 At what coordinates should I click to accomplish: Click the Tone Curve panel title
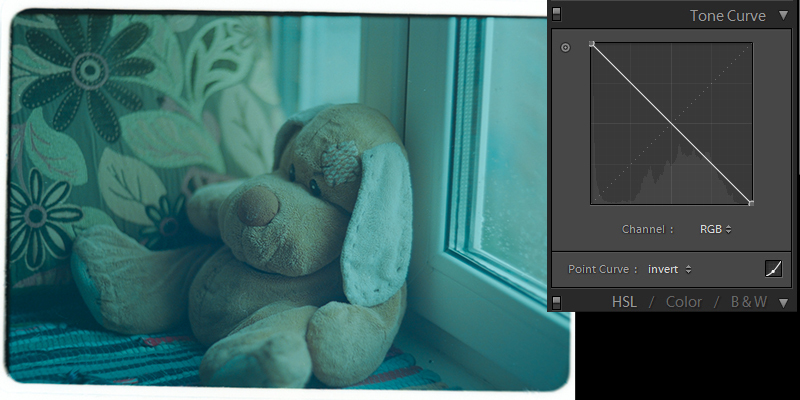coord(728,16)
